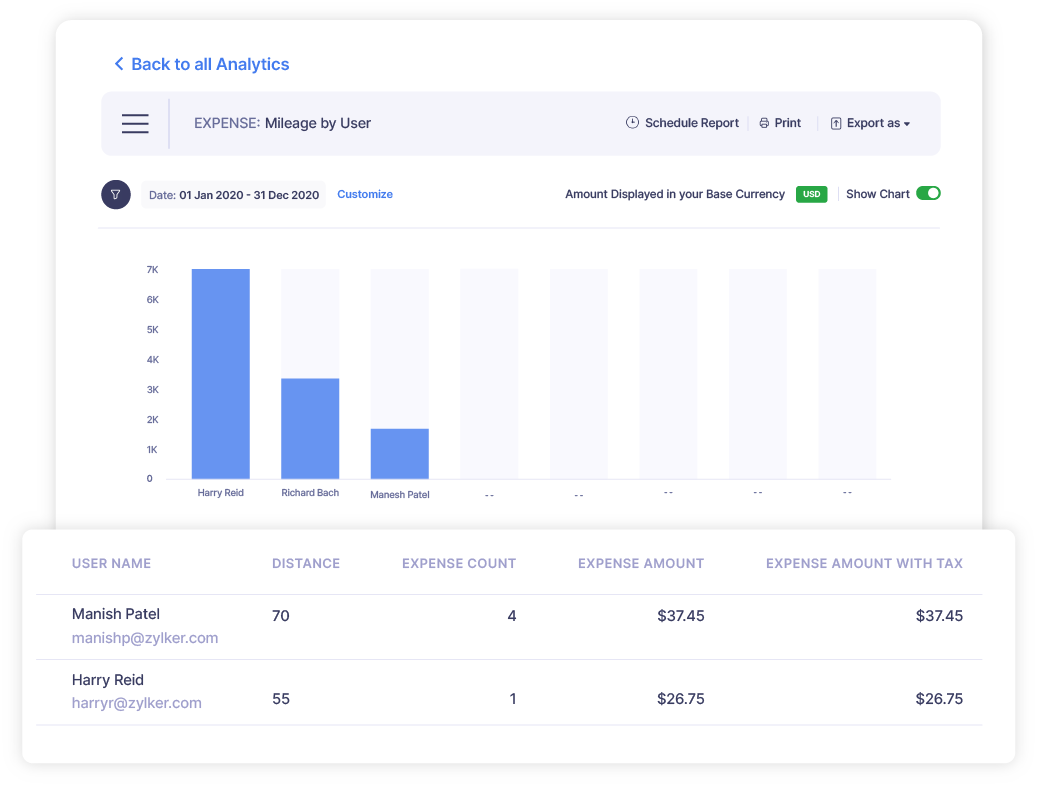Click harryr@zylker.com email link
1037x786 pixels.
137,703
